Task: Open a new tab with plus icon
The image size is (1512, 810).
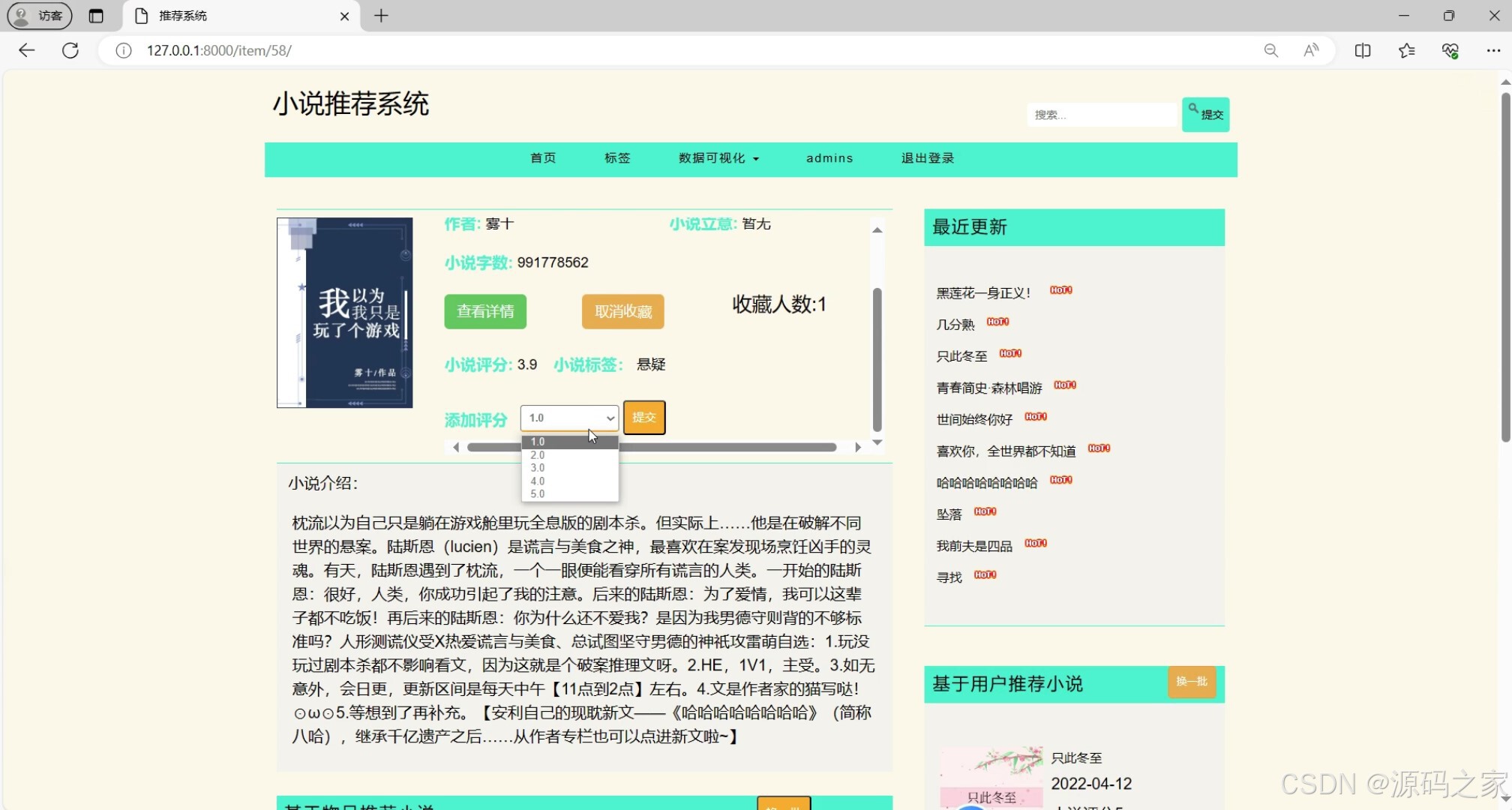Action: (x=381, y=16)
